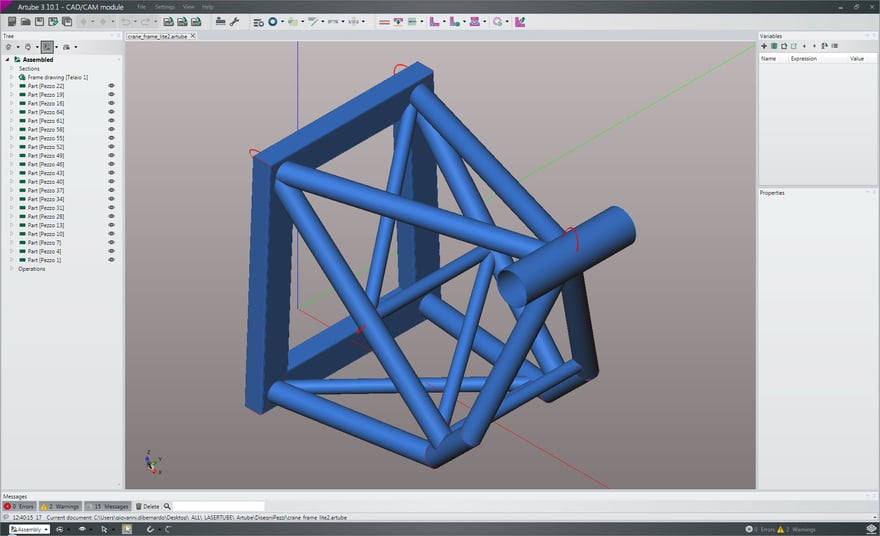Click the undo arrow in toolbar
The width and height of the screenshot is (880, 536).
pyautogui.click(x=126, y=21)
